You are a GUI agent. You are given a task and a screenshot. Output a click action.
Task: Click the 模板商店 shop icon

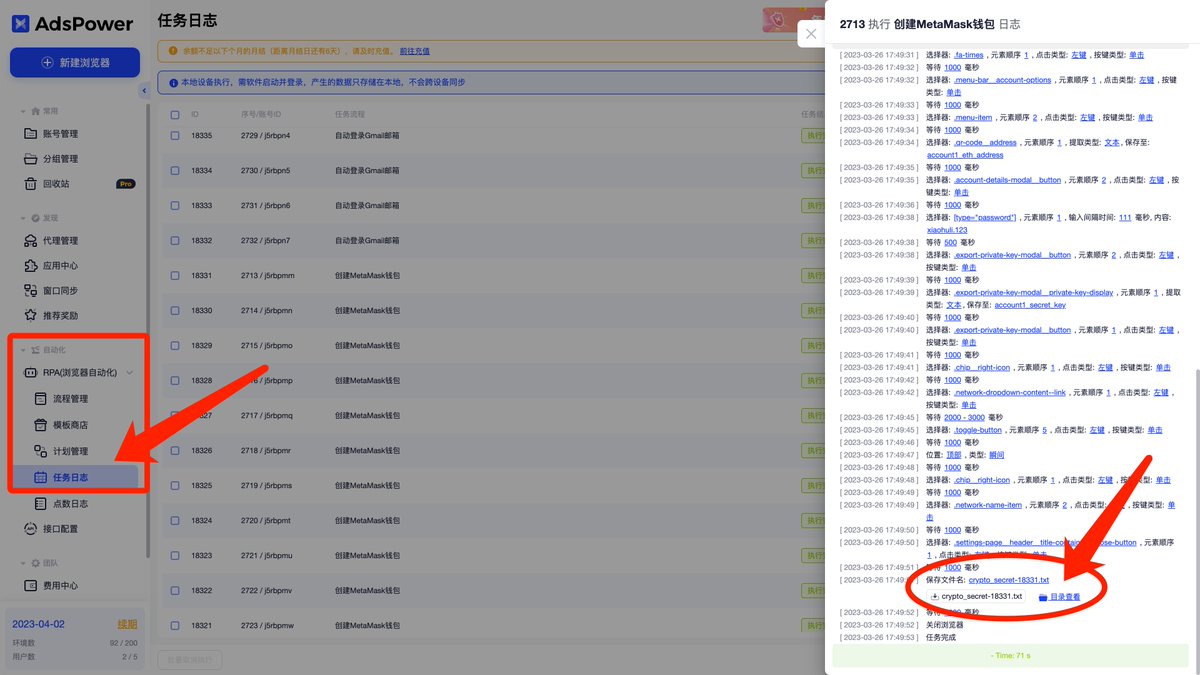pos(41,425)
